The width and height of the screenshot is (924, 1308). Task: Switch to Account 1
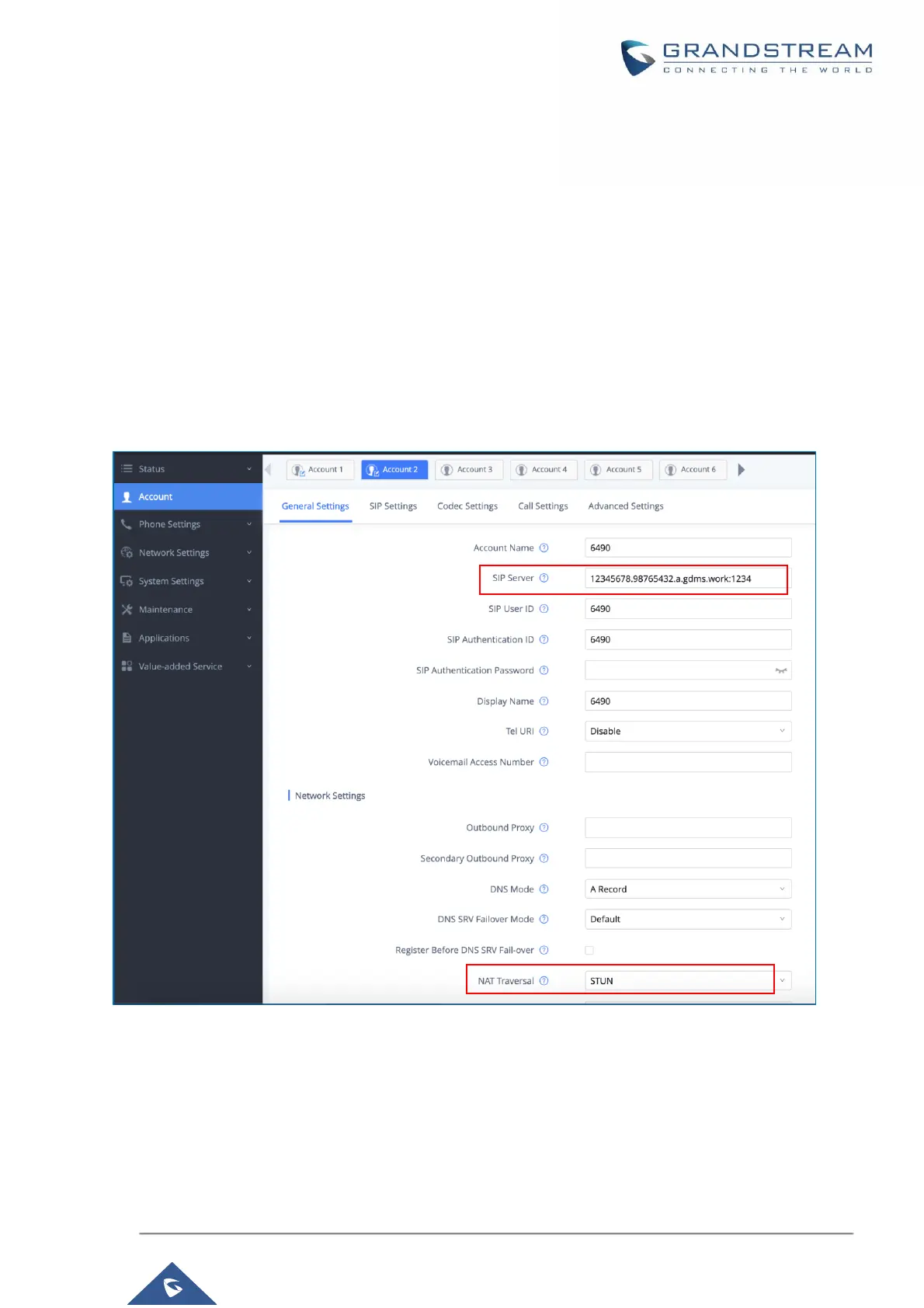point(321,470)
